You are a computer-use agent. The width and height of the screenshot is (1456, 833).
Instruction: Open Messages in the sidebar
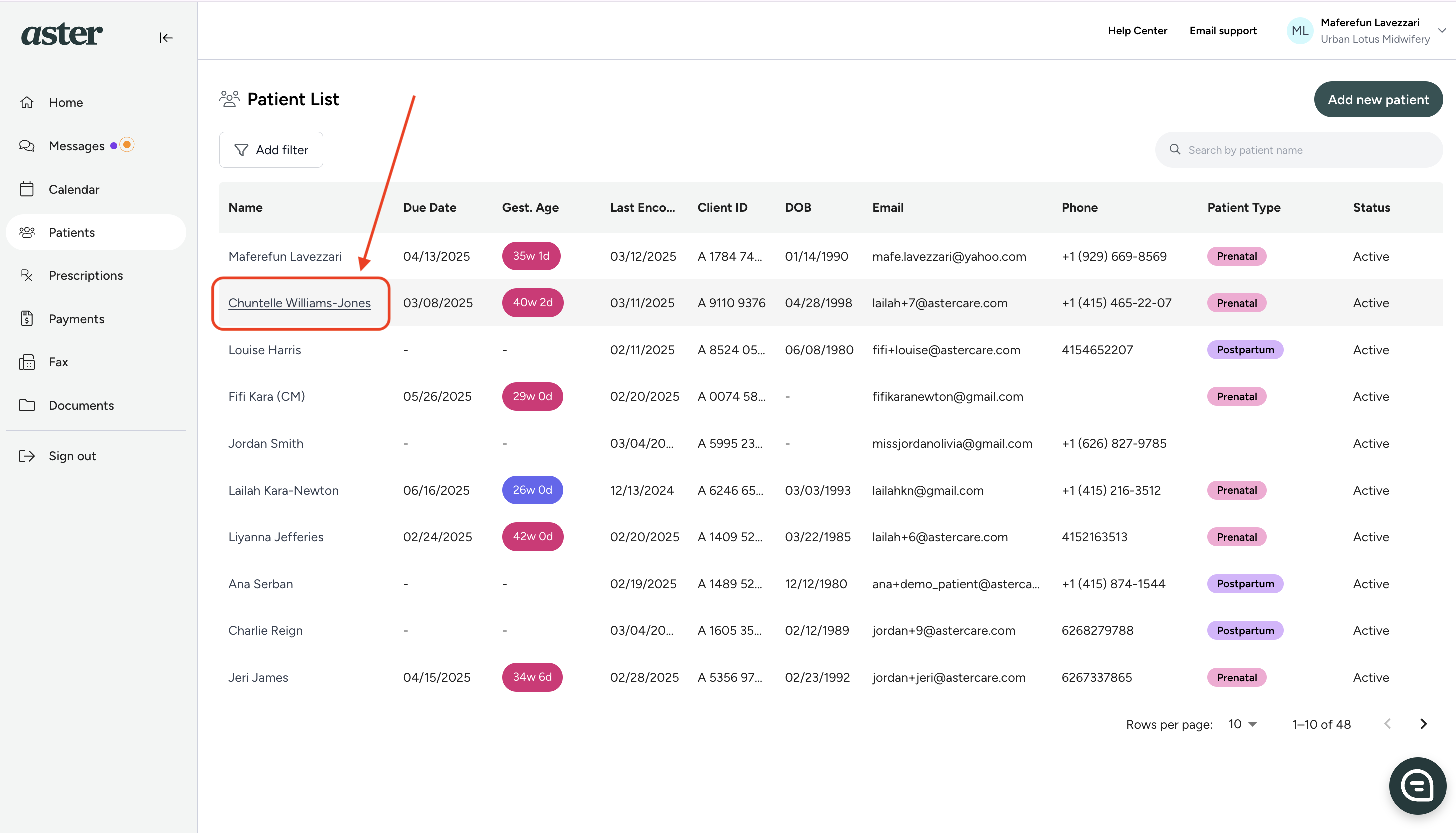pyautogui.click(x=96, y=146)
